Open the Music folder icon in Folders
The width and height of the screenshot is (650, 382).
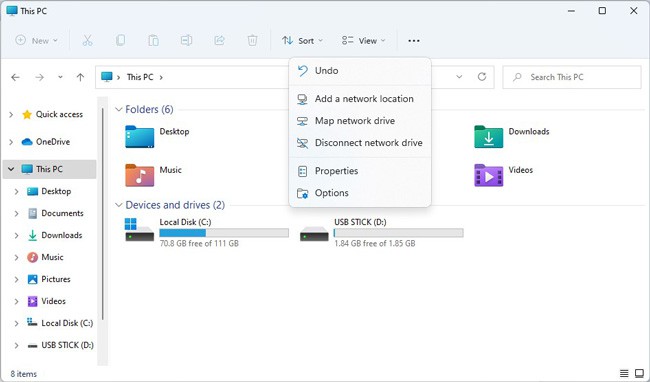point(140,175)
